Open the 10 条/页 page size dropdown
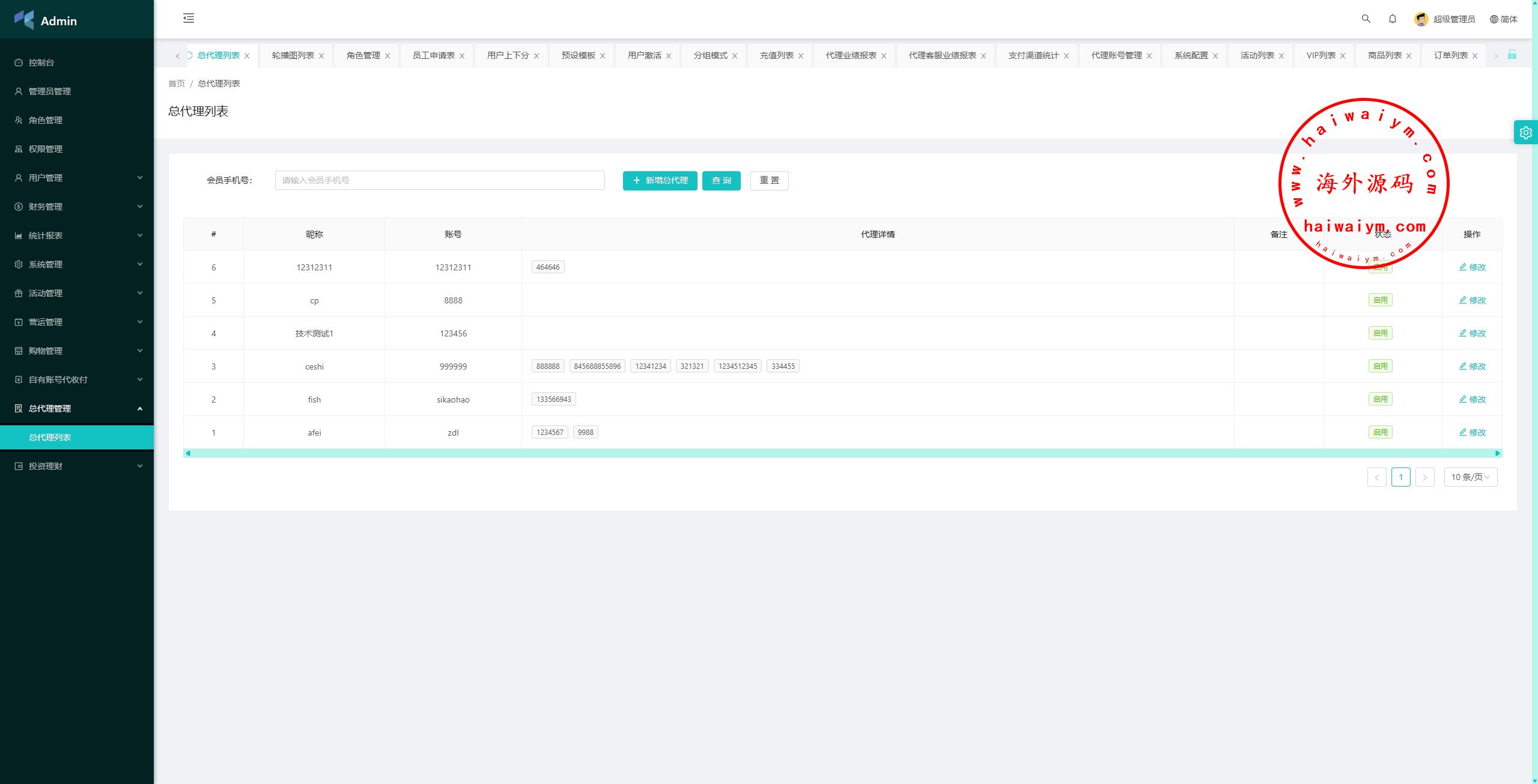The image size is (1538, 784). pos(1470,477)
